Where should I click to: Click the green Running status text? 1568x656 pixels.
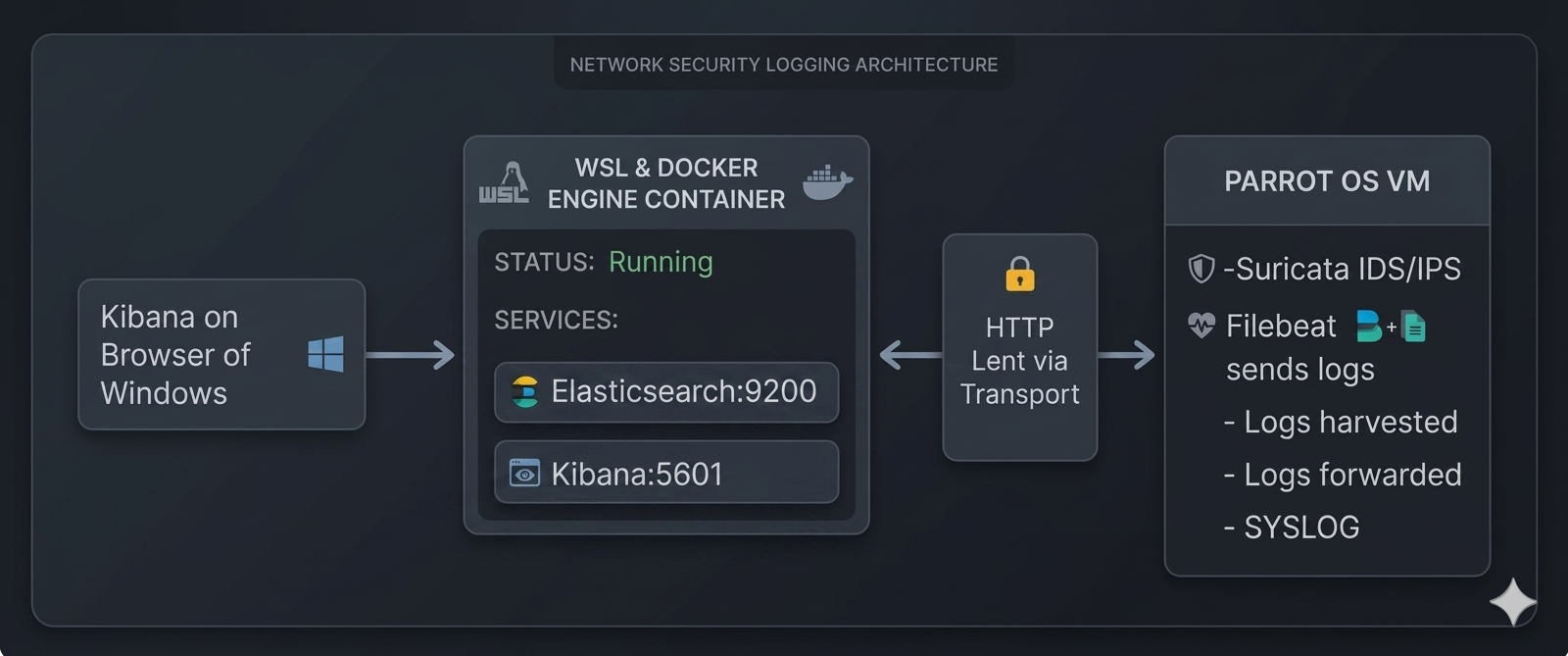(x=661, y=263)
